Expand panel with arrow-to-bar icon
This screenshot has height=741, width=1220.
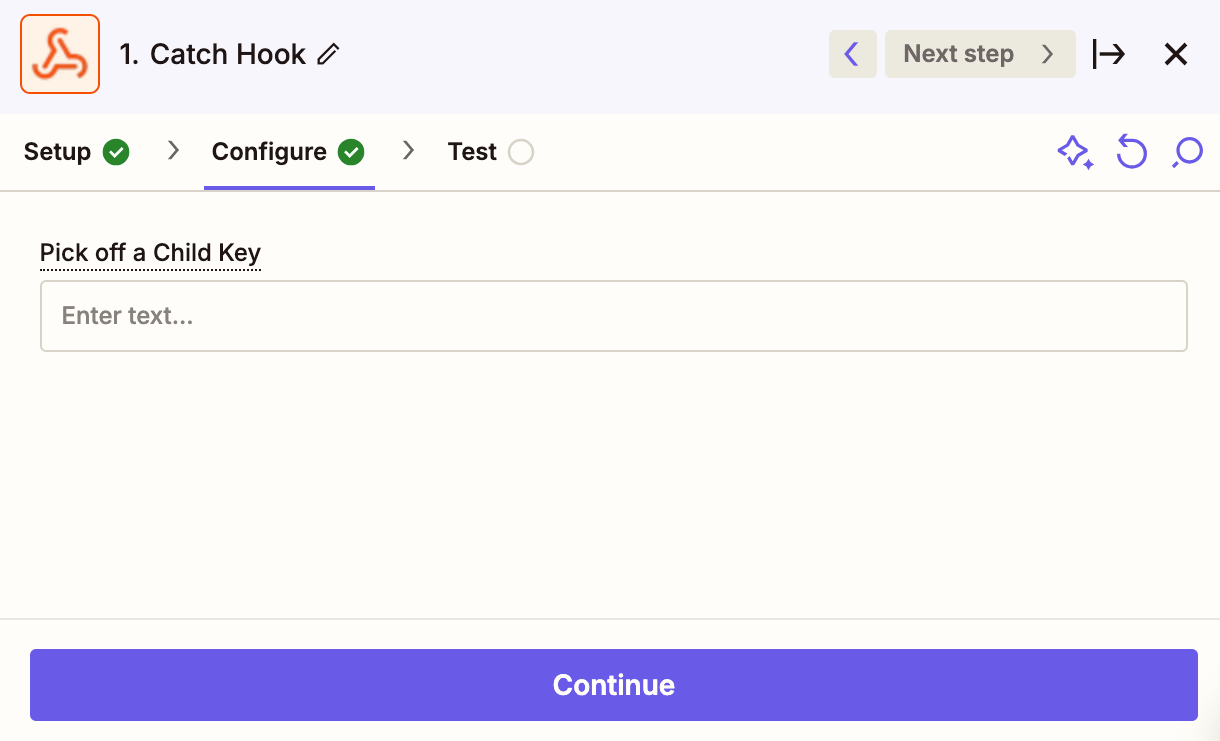1109,54
